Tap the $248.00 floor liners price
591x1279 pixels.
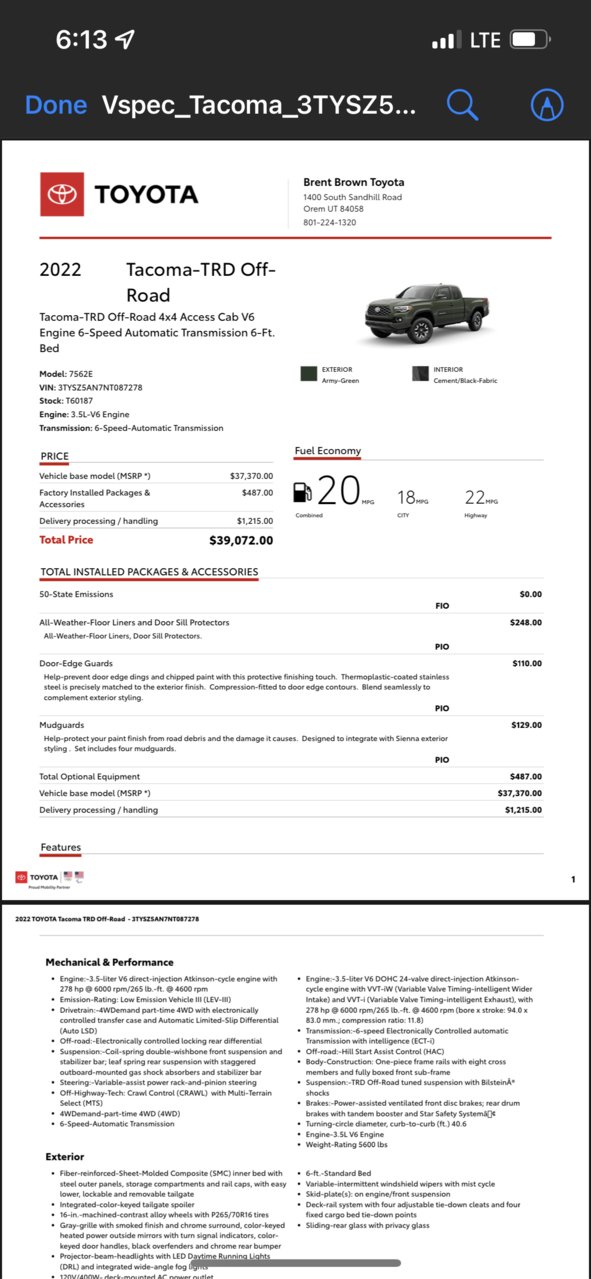point(526,622)
